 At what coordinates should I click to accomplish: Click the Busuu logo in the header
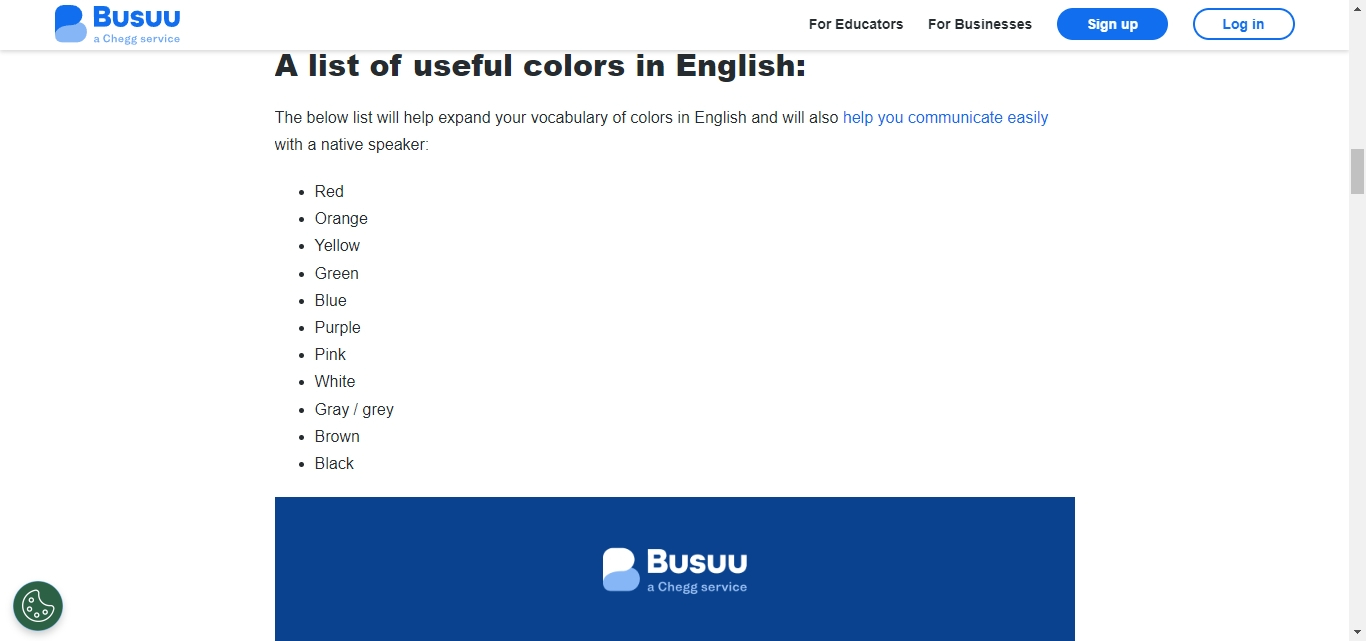pyautogui.click(x=117, y=24)
